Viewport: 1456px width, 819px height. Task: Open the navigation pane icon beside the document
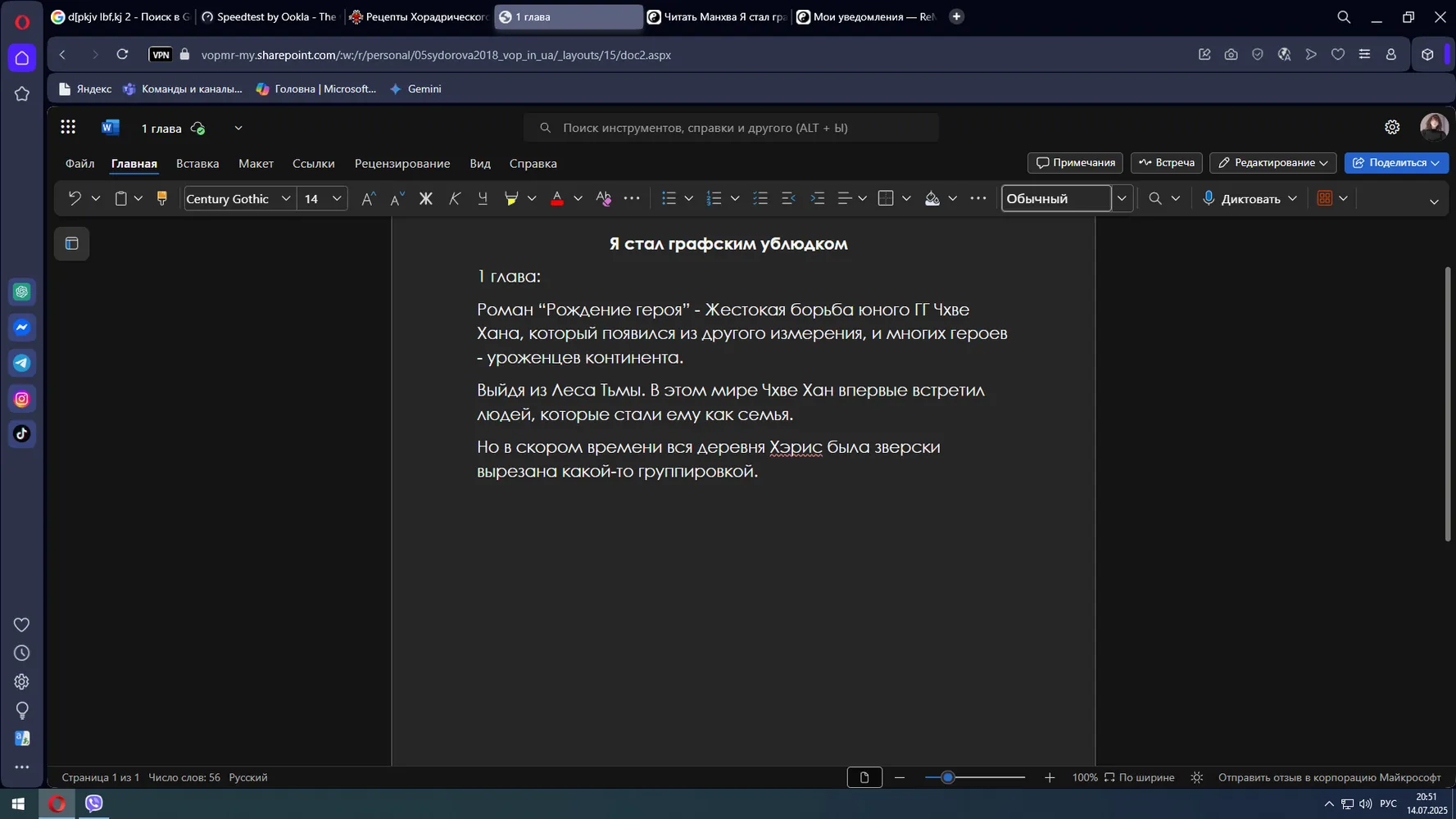tap(72, 243)
